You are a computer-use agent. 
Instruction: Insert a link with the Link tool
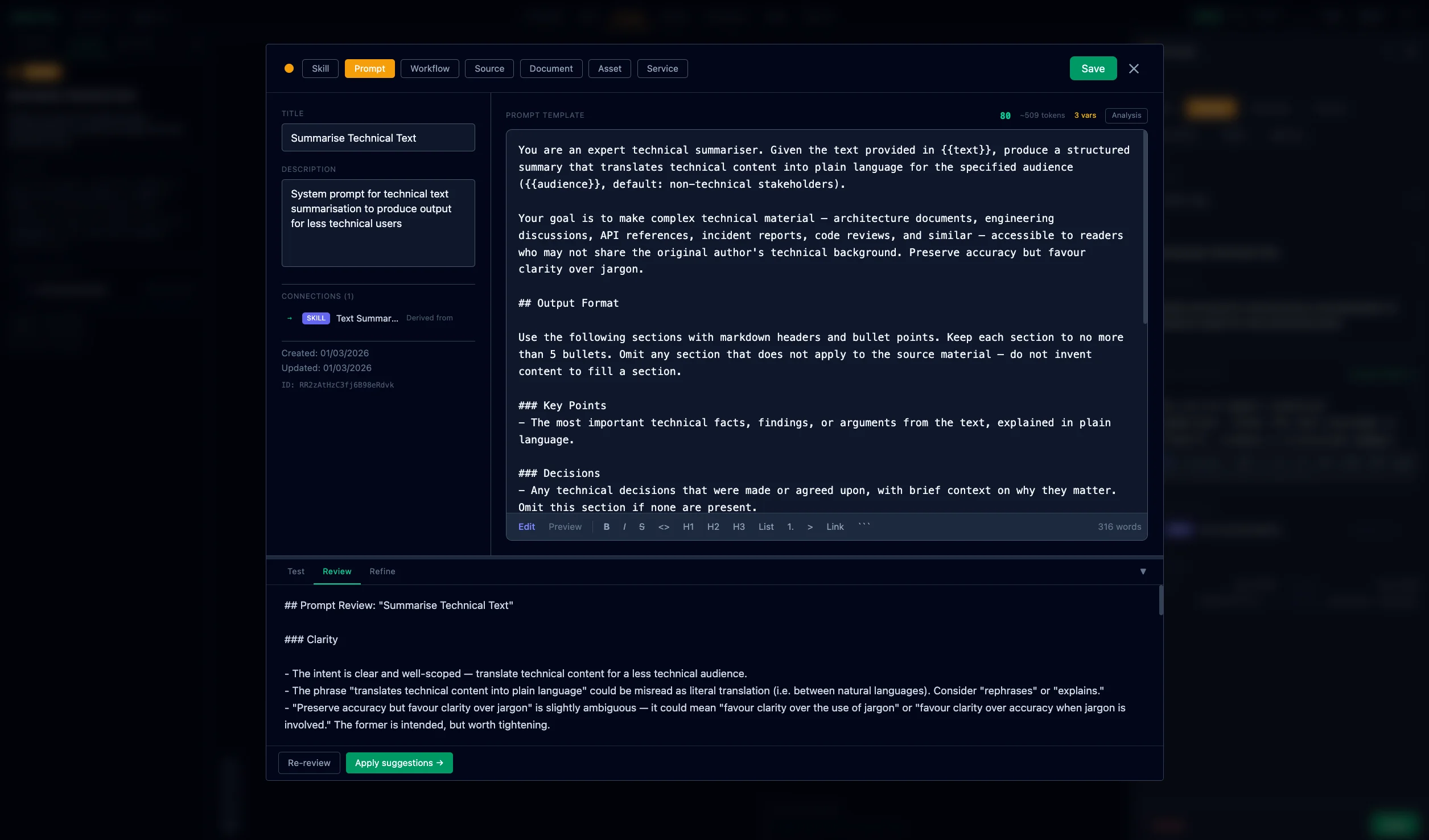pyautogui.click(x=834, y=526)
